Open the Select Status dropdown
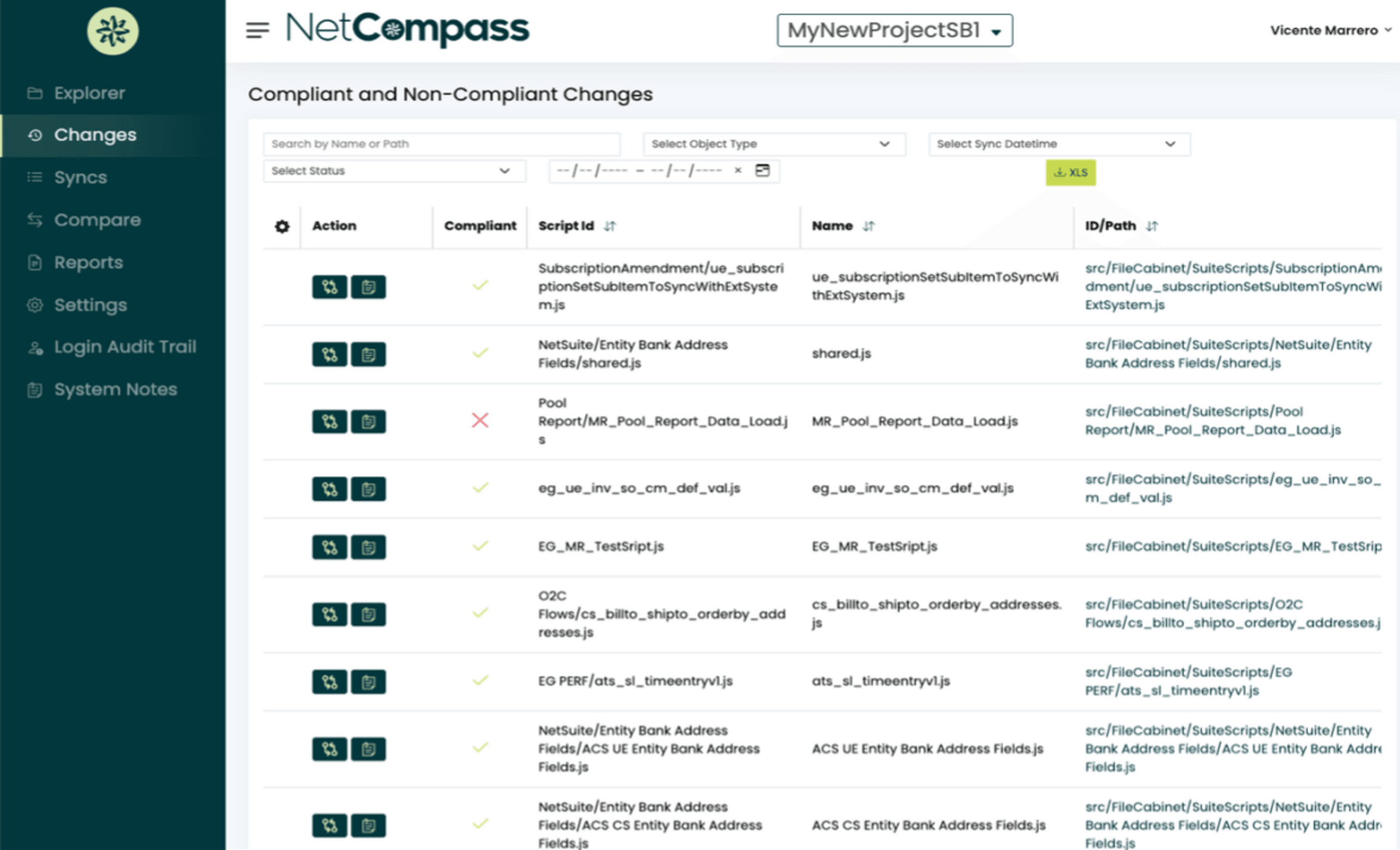This screenshot has width=1400, height=850. pyautogui.click(x=394, y=171)
